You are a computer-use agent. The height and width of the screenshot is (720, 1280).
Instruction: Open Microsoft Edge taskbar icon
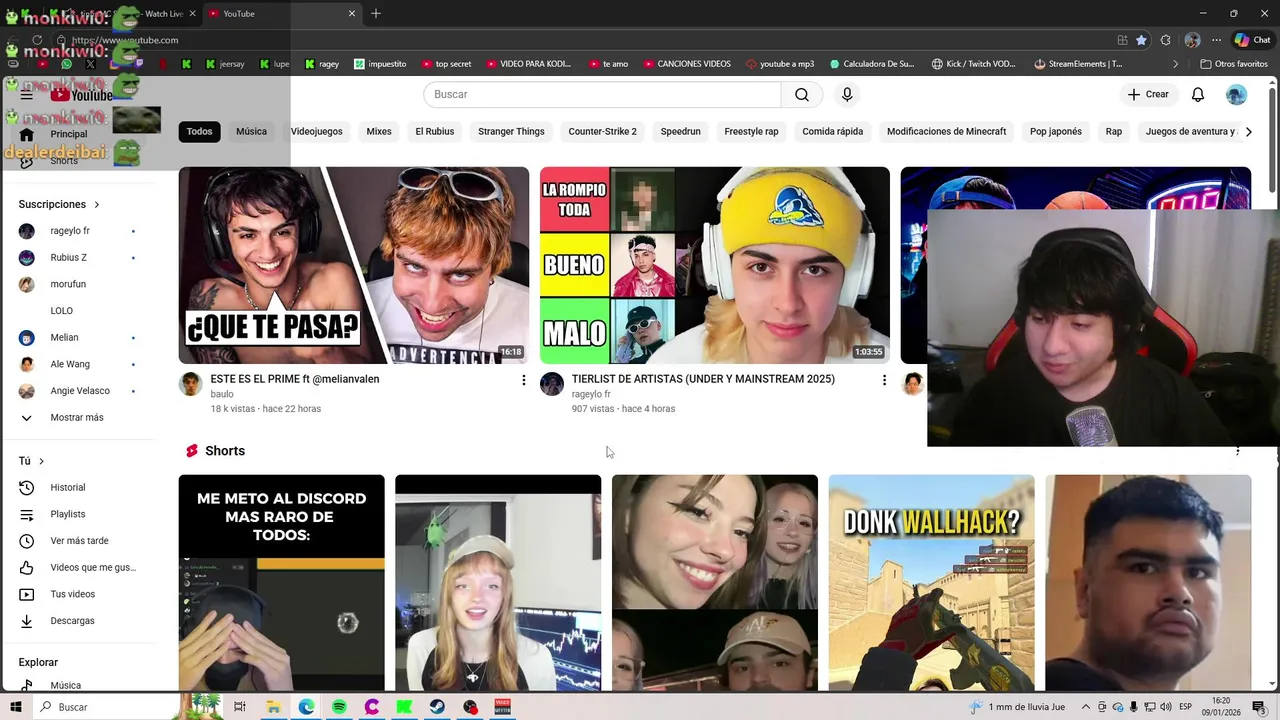(x=306, y=707)
